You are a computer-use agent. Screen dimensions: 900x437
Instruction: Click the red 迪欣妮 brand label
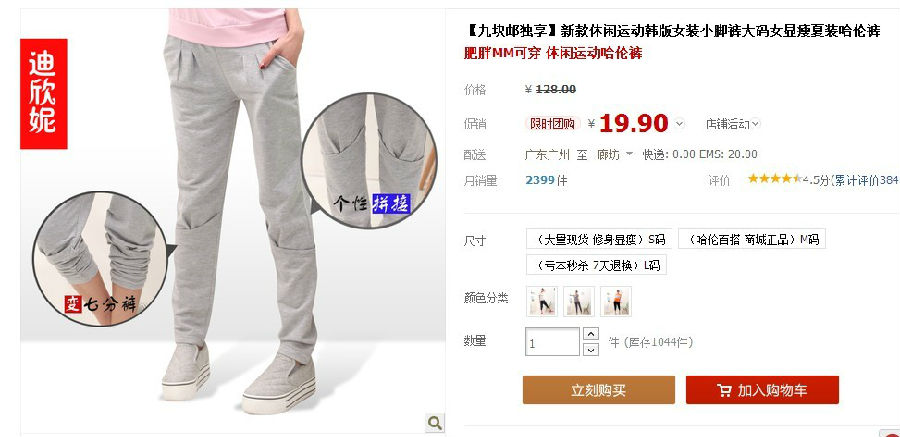tap(44, 94)
